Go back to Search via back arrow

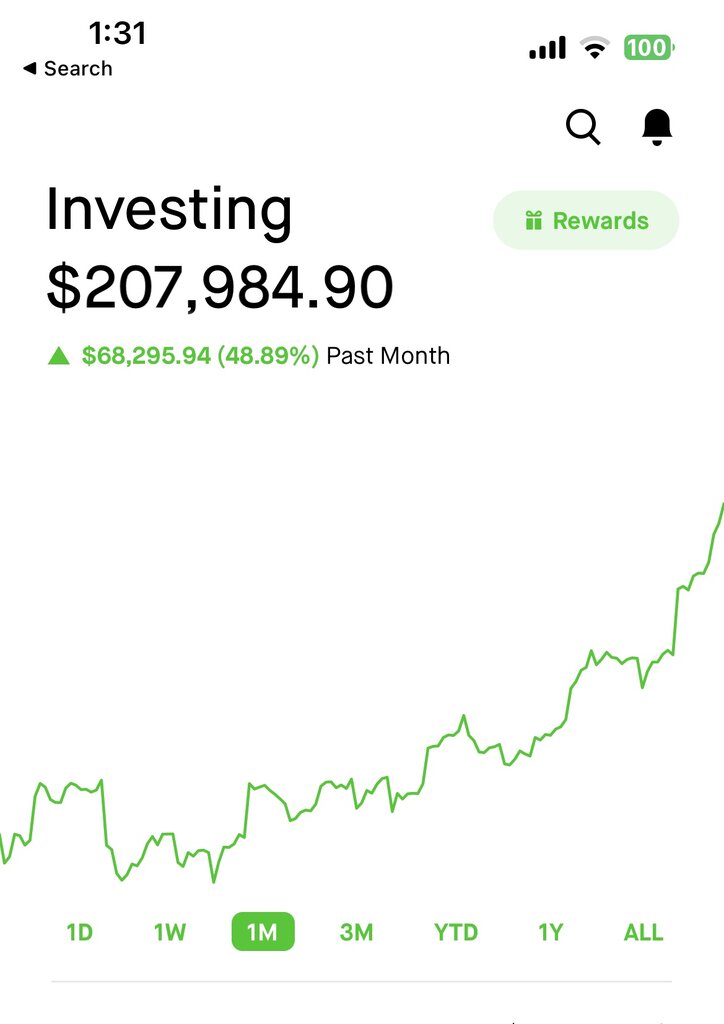(x=30, y=69)
